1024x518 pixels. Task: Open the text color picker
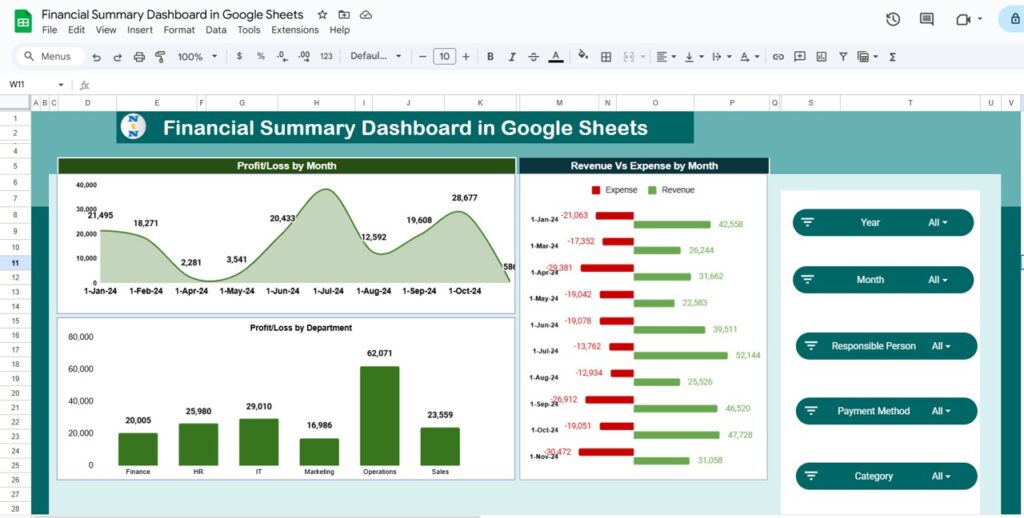click(556, 57)
